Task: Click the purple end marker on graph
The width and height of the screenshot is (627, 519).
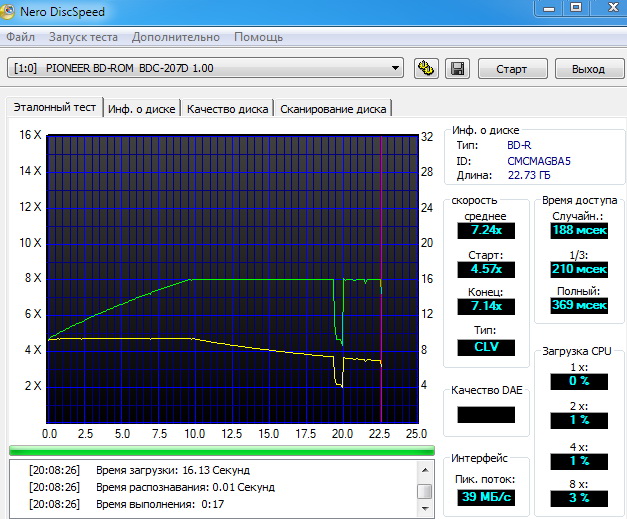Action: (x=381, y=280)
